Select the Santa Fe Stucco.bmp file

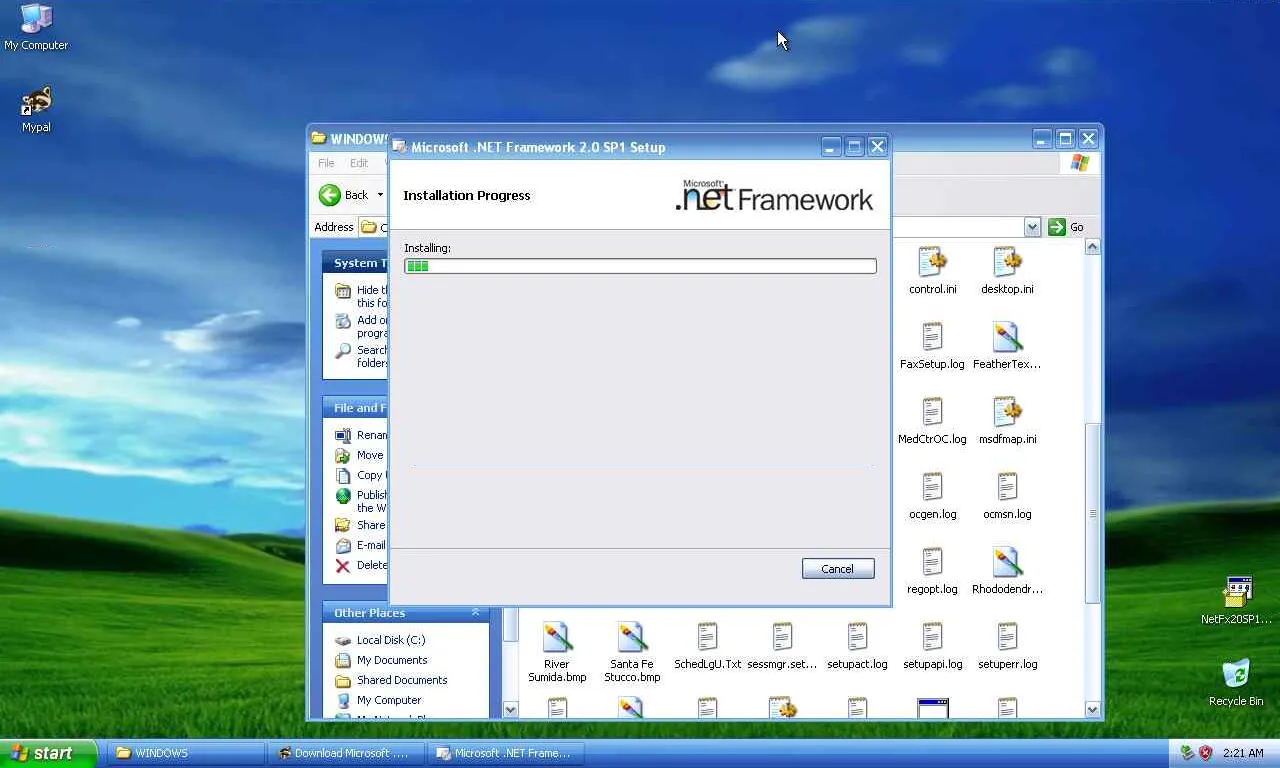click(x=632, y=653)
